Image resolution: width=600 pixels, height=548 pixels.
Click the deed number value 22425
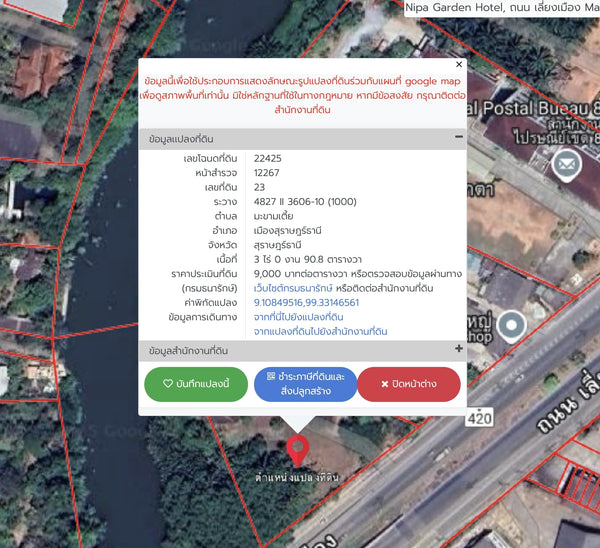coord(267,158)
